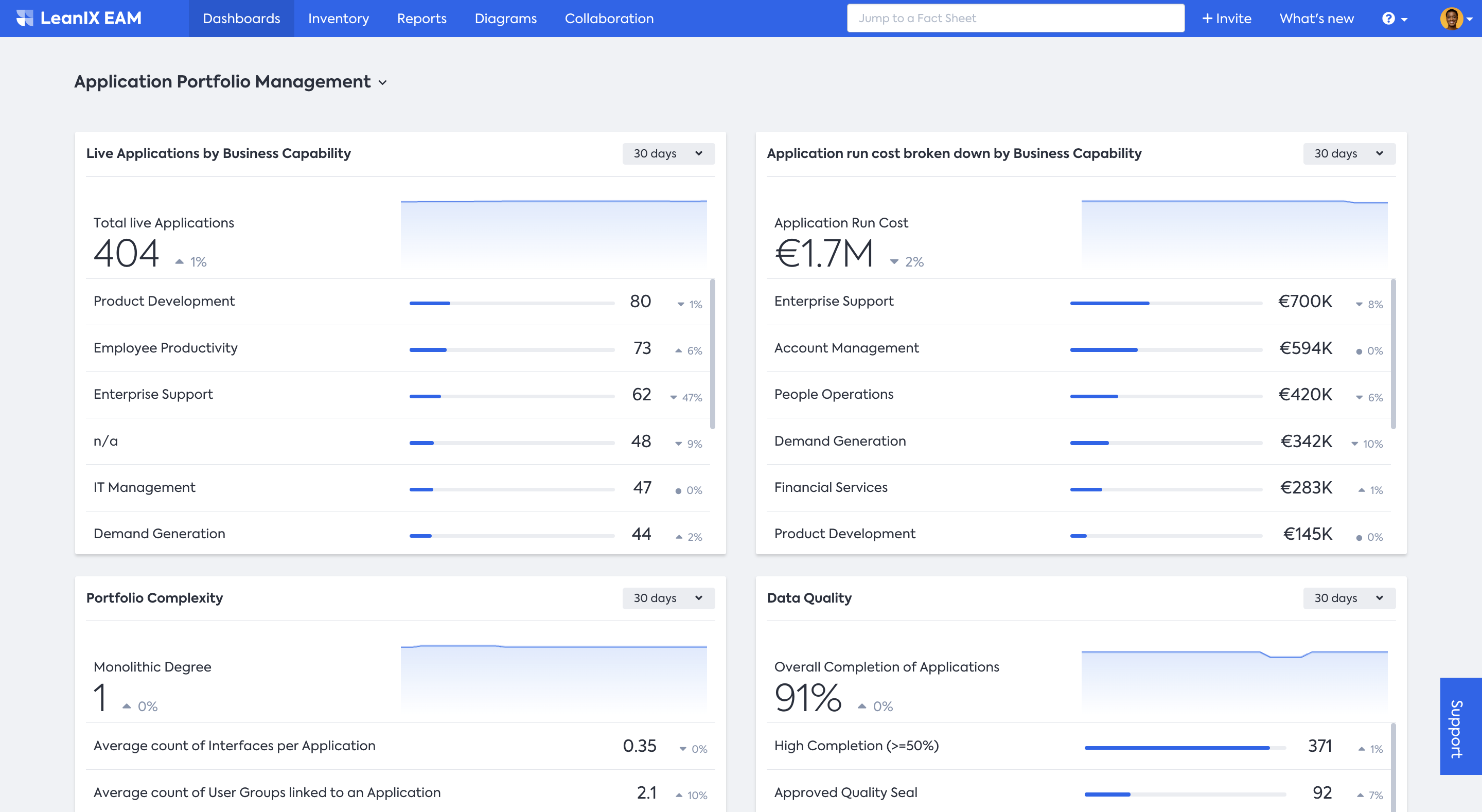The width and height of the screenshot is (1482, 812).
Task: Expand the Application Portfolio Management dashboard selector
Action: 382,83
